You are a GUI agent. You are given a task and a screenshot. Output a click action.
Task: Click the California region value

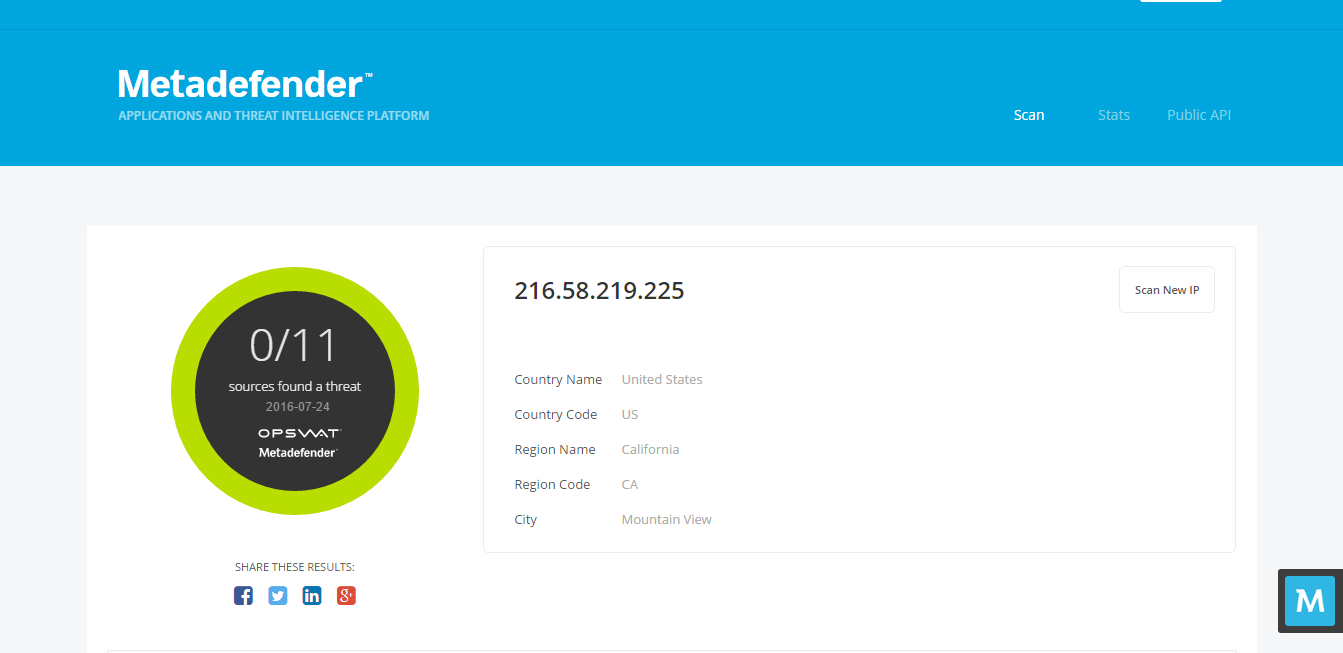point(650,450)
